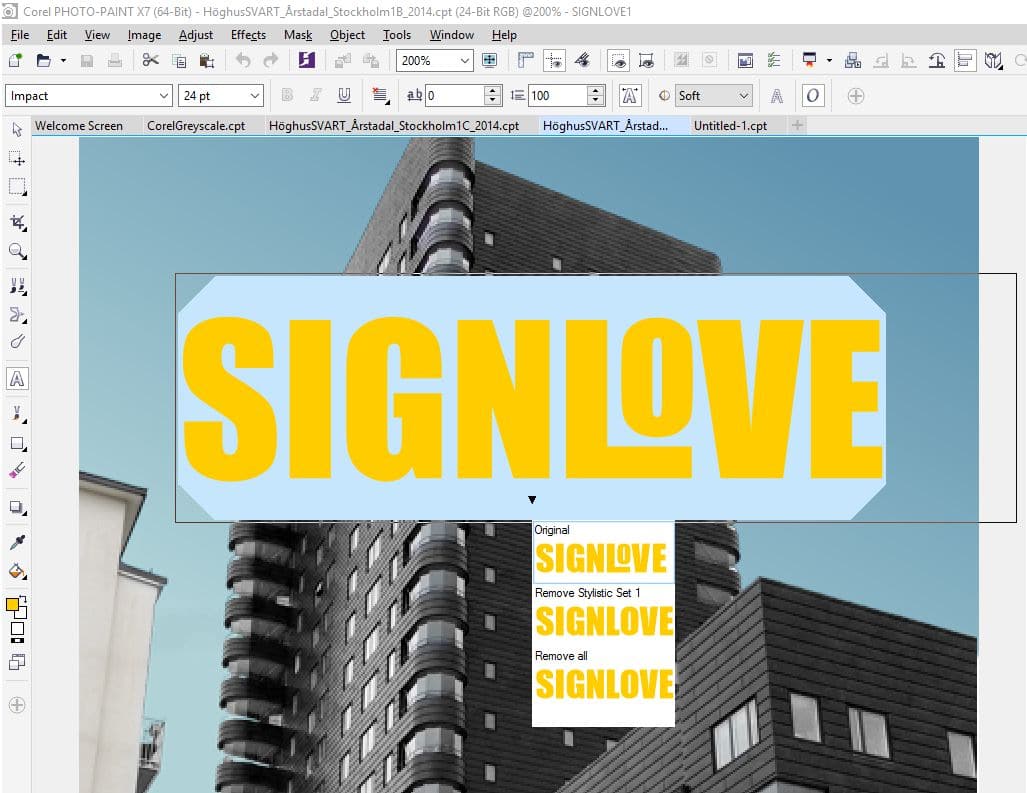1027x793 pixels.
Task: Activate the Rectangle Mask tool
Action: click(x=17, y=187)
